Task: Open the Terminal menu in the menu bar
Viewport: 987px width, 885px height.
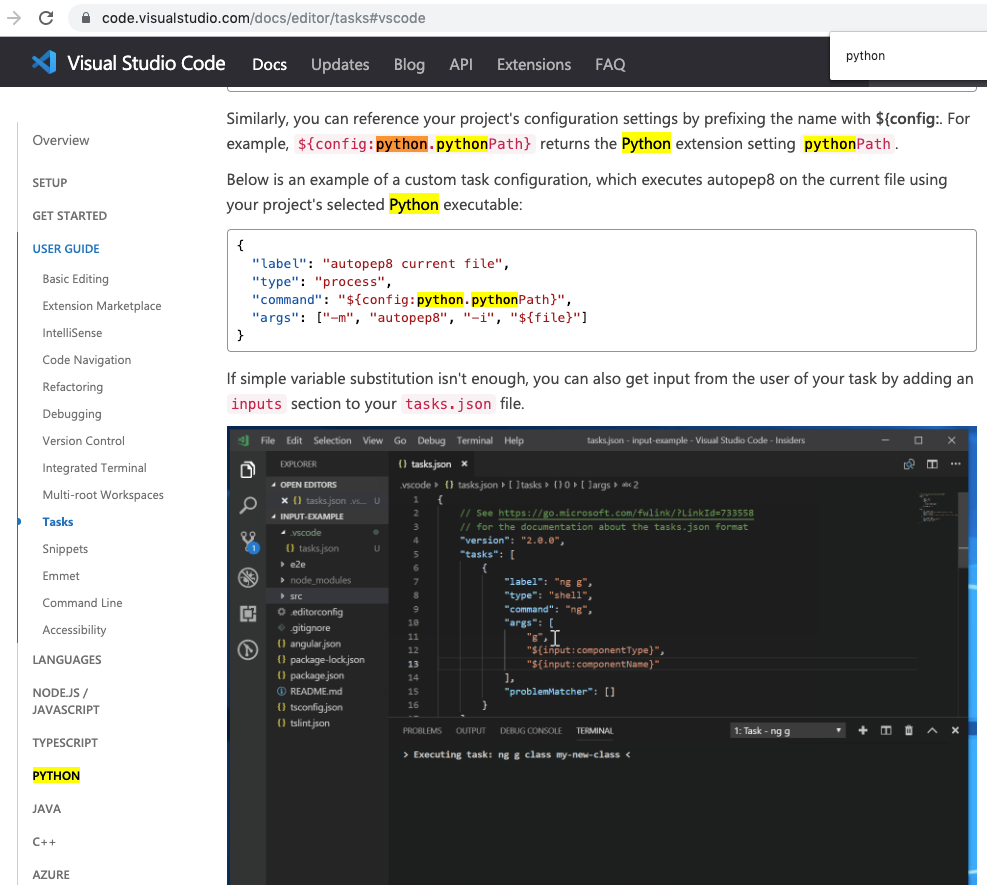Action: (474, 440)
